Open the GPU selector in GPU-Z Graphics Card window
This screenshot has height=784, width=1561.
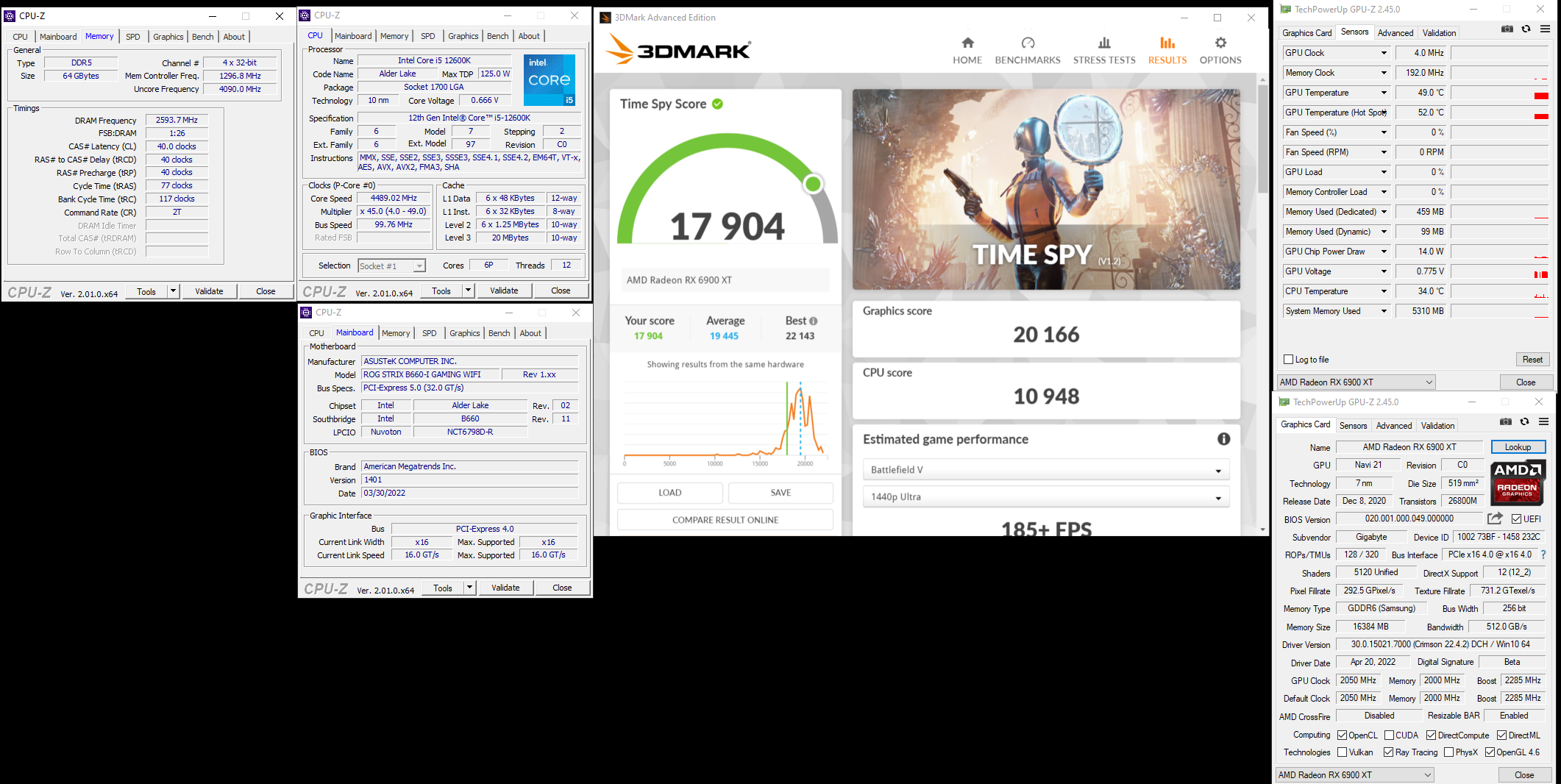click(1355, 775)
